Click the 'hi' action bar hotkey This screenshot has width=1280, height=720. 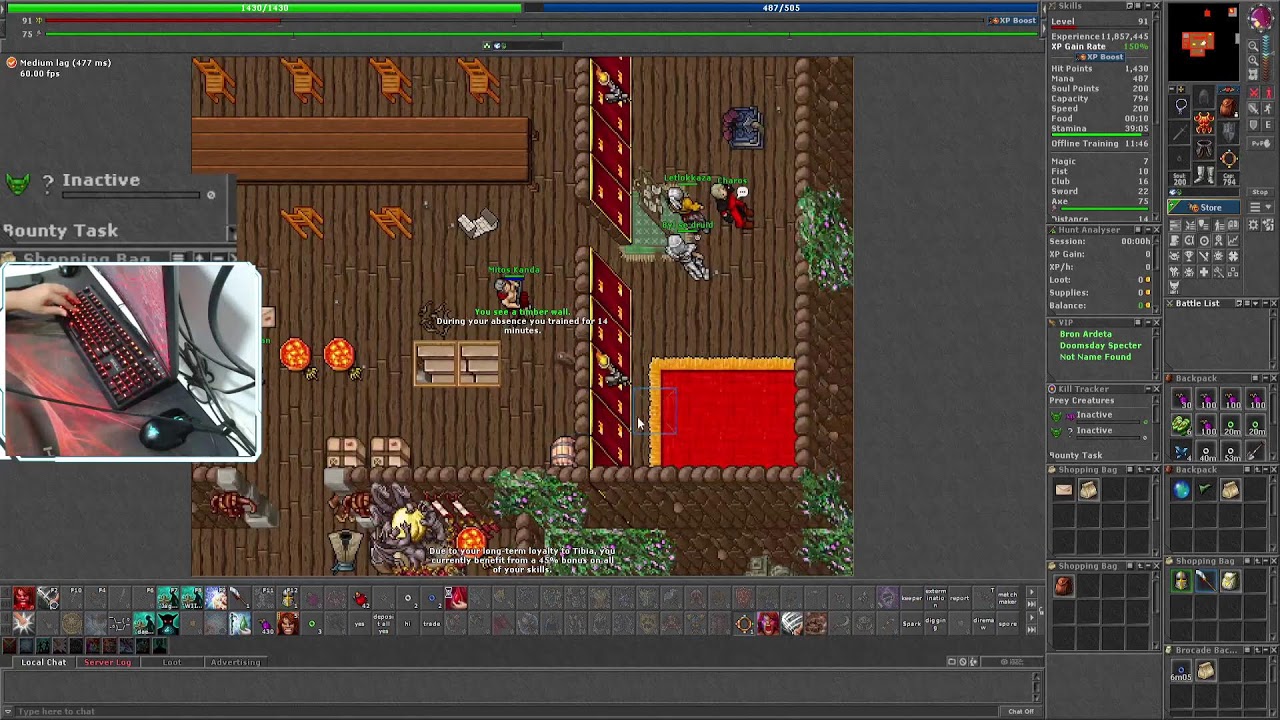407,623
